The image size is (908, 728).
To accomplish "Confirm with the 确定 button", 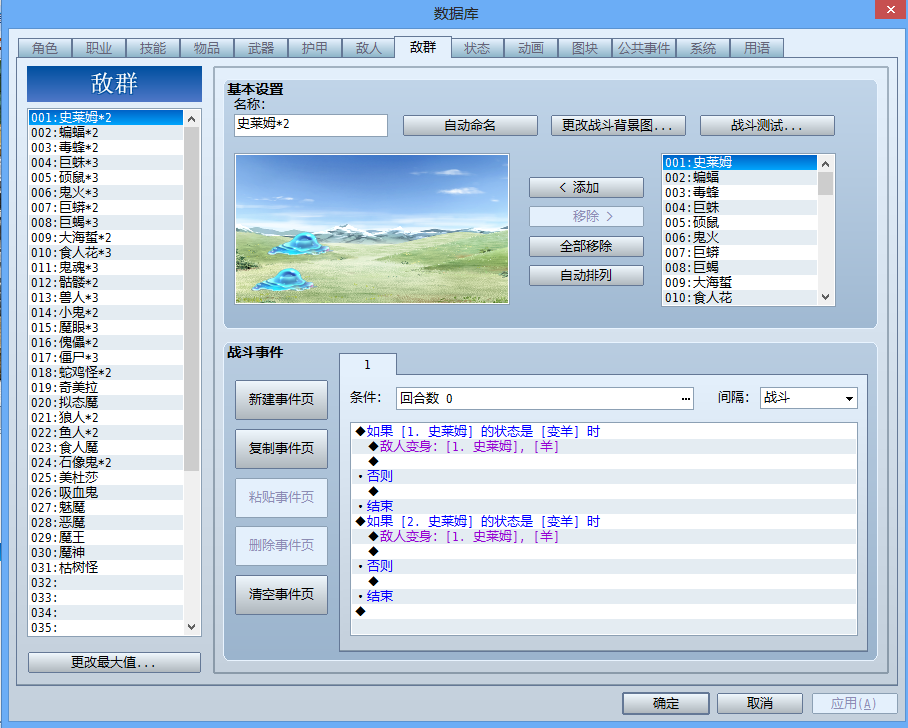I will pos(666,704).
